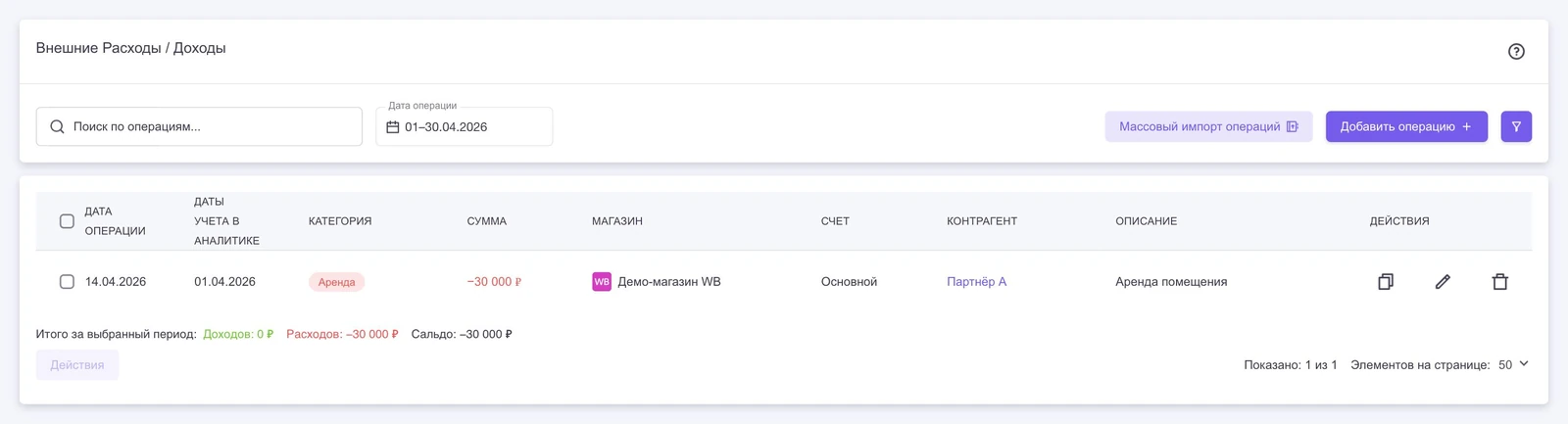Click the Показано: 1 из 1 counter
The width and height of the screenshot is (1568, 424).
pyautogui.click(x=1290, y=364)
